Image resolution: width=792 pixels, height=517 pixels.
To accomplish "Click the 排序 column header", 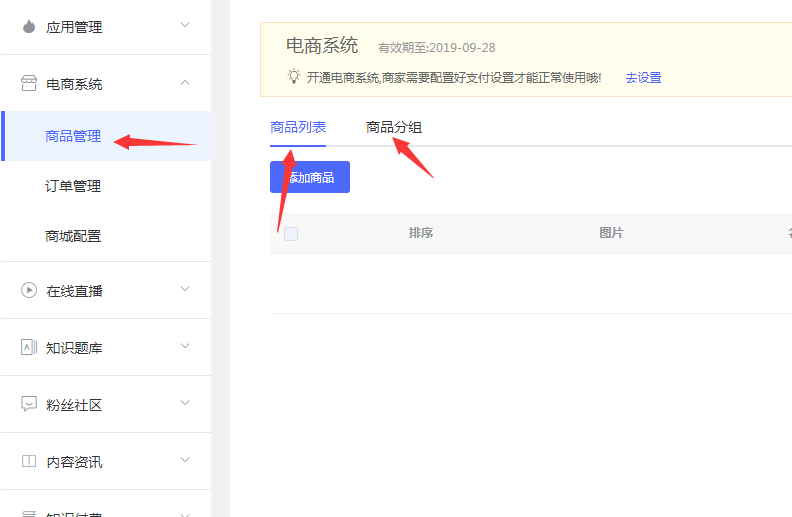I will (421, 233).
